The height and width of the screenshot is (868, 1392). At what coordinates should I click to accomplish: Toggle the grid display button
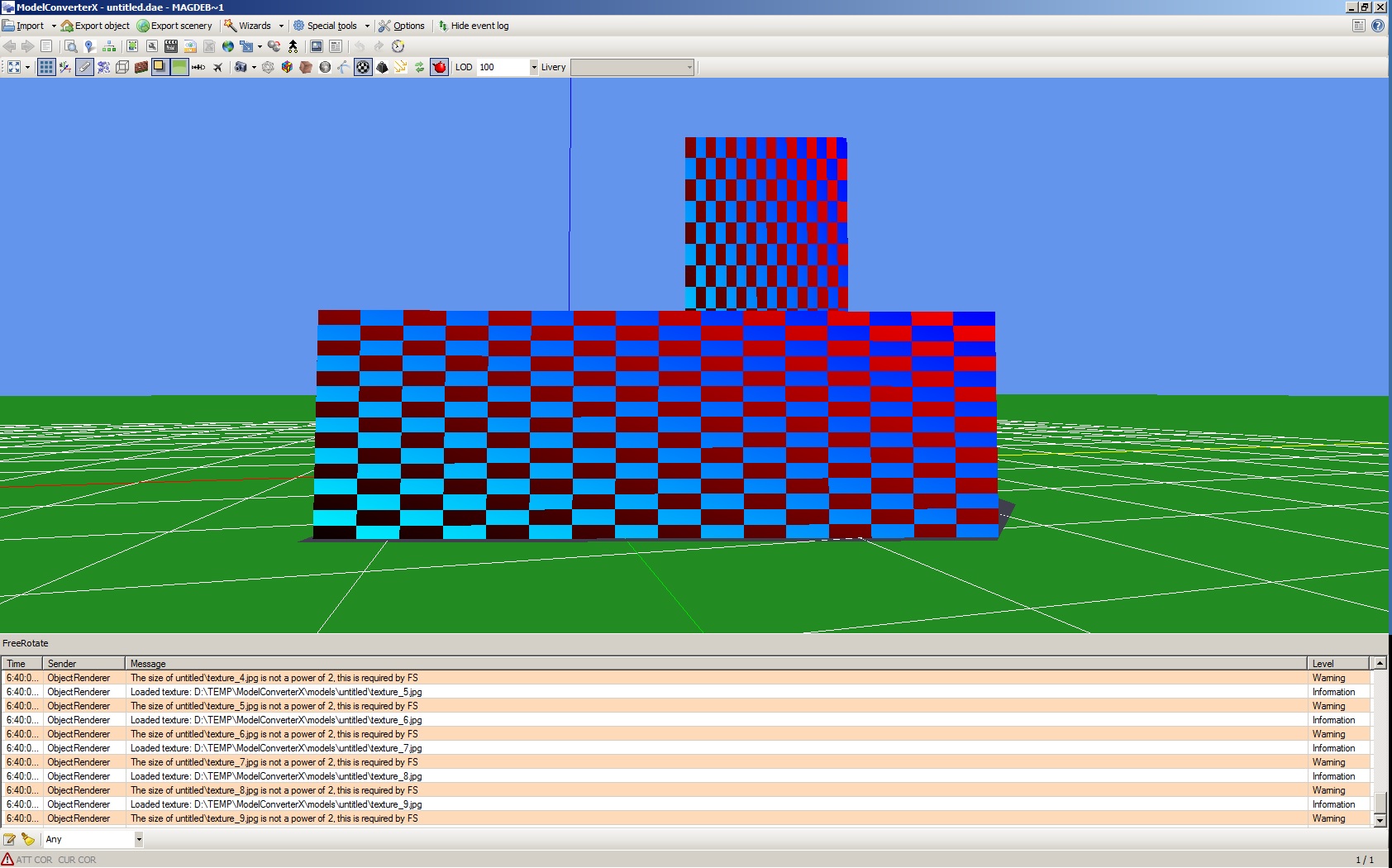coord(46,68)
